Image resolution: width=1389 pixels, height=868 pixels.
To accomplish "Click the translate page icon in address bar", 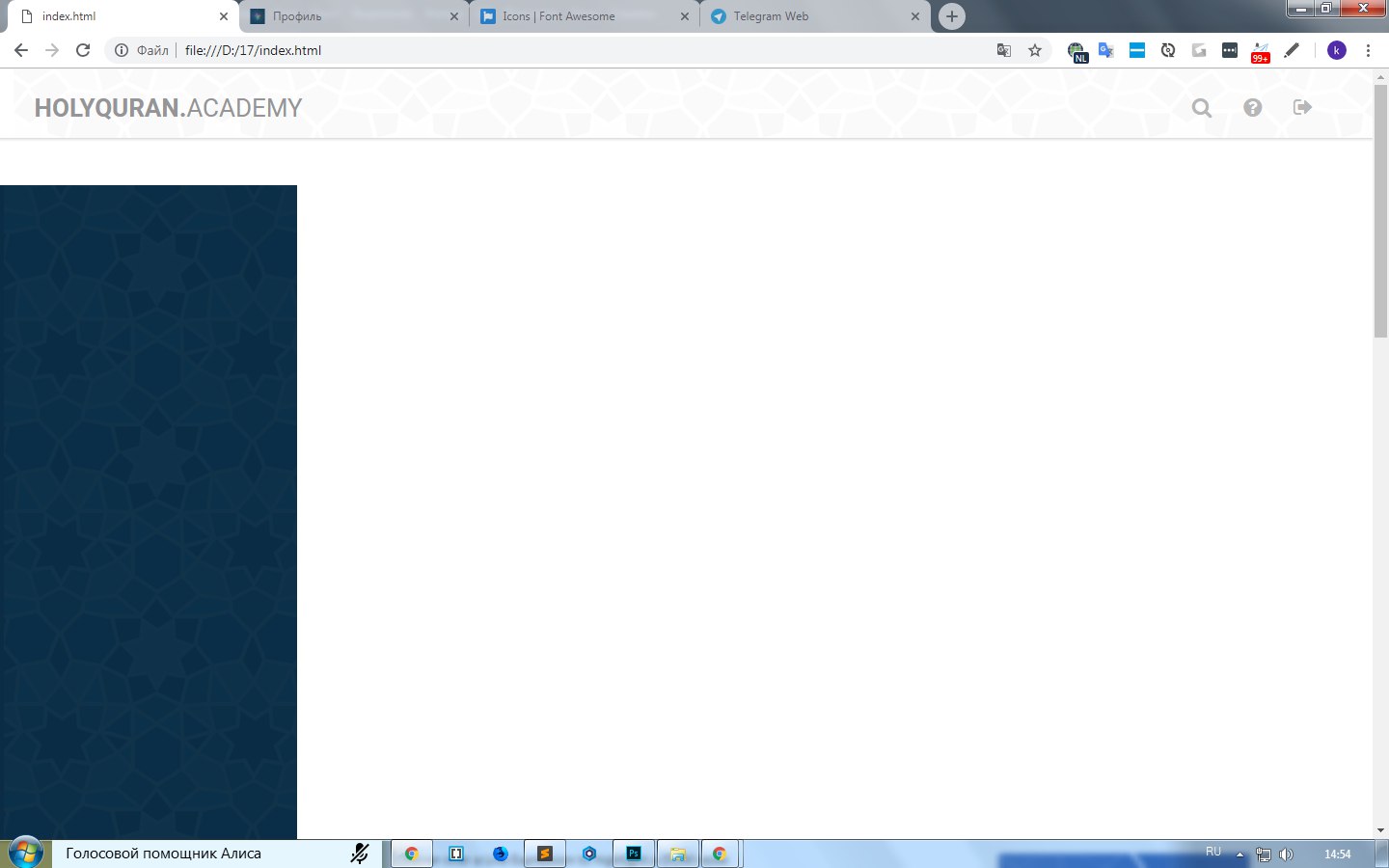I will 1004,50.
